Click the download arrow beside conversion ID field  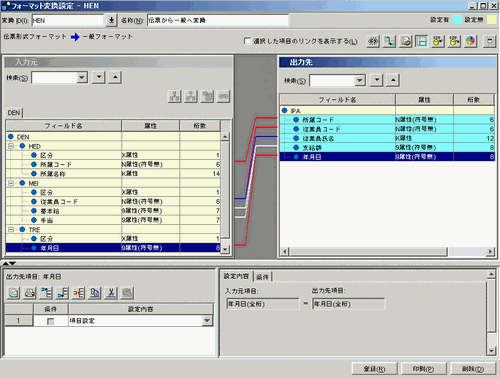coord(111,20)
